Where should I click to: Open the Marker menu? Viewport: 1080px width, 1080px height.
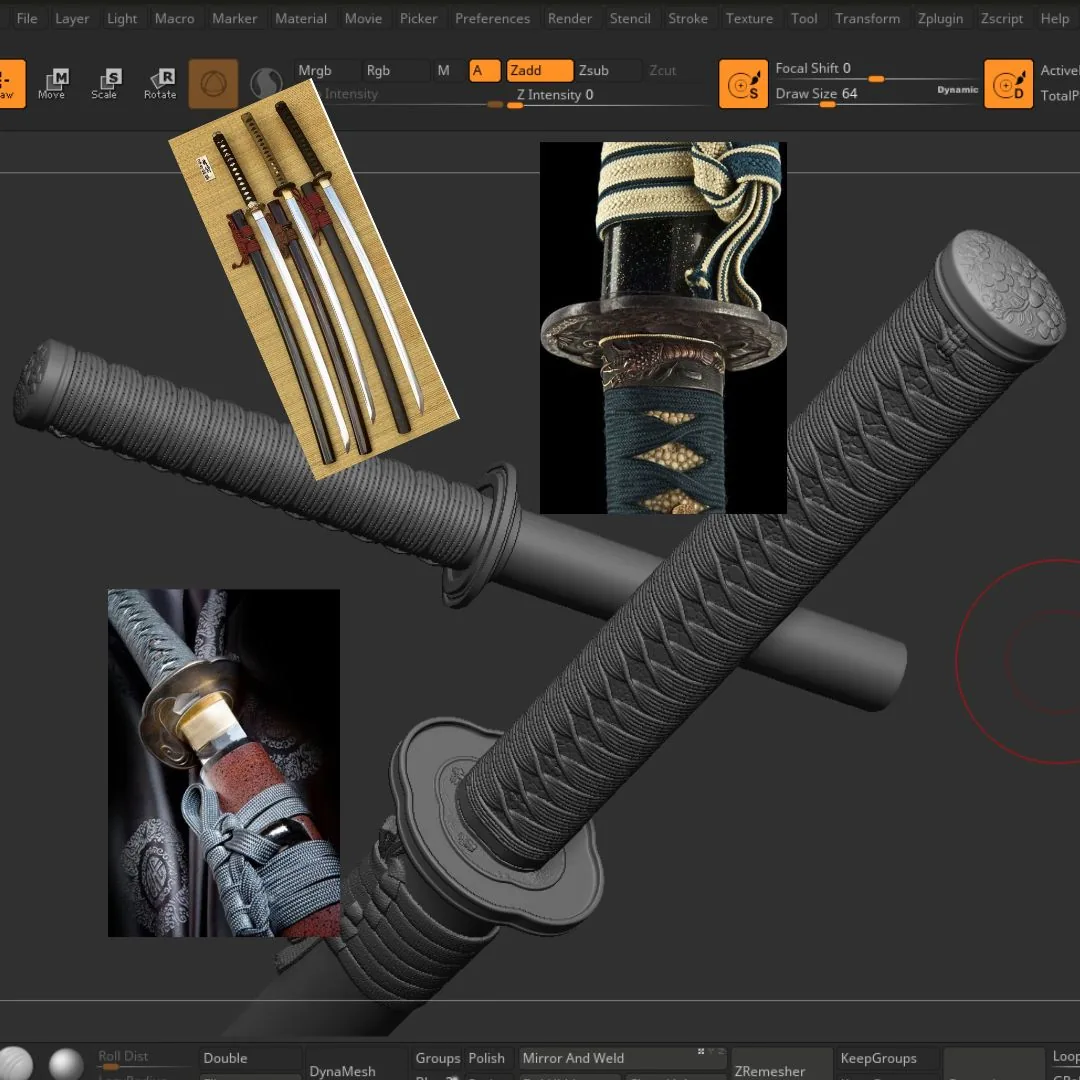tap(234, 19)
